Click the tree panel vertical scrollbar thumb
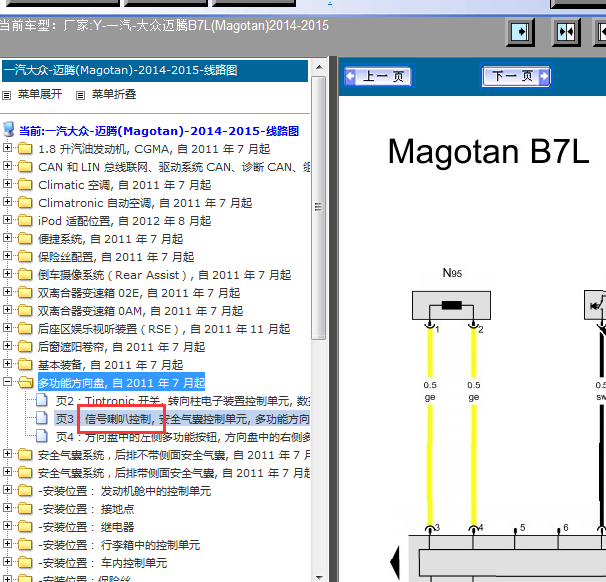Screen dimensions: 606x582 point(318,208)
